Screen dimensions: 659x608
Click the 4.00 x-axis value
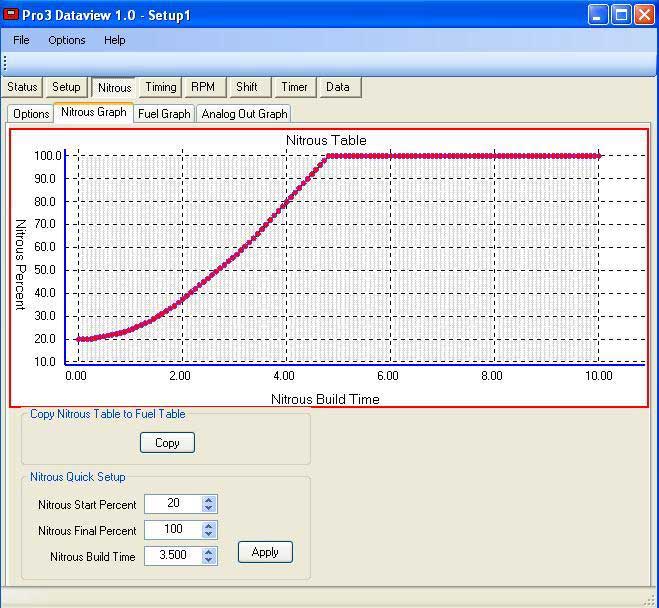tap(284, 376)
